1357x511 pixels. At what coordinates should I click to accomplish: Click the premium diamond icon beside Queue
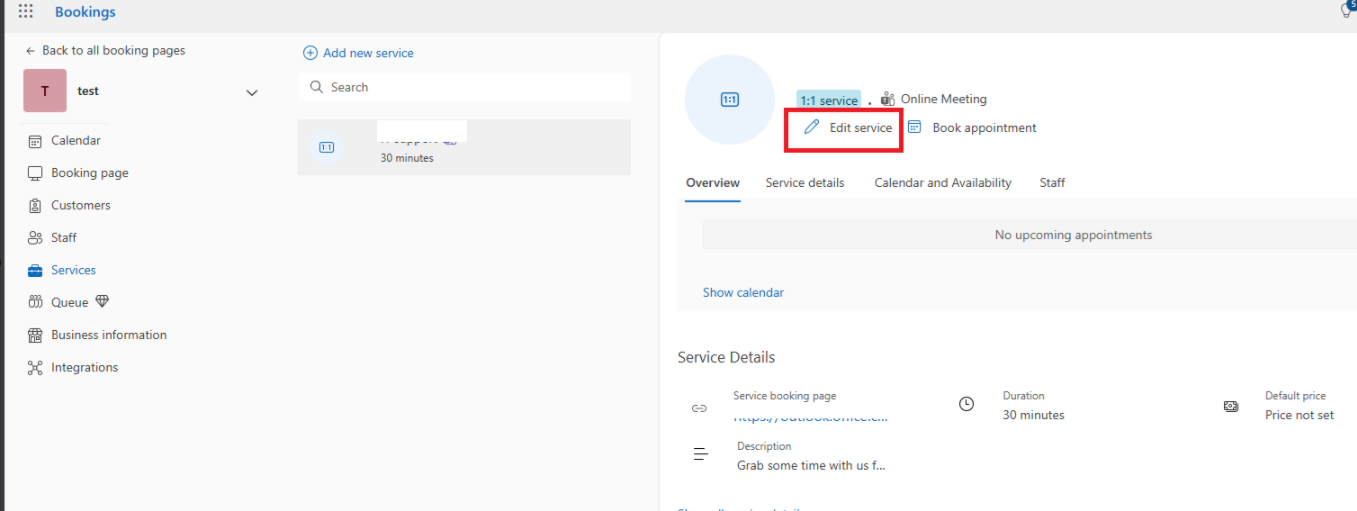(102, 302)
